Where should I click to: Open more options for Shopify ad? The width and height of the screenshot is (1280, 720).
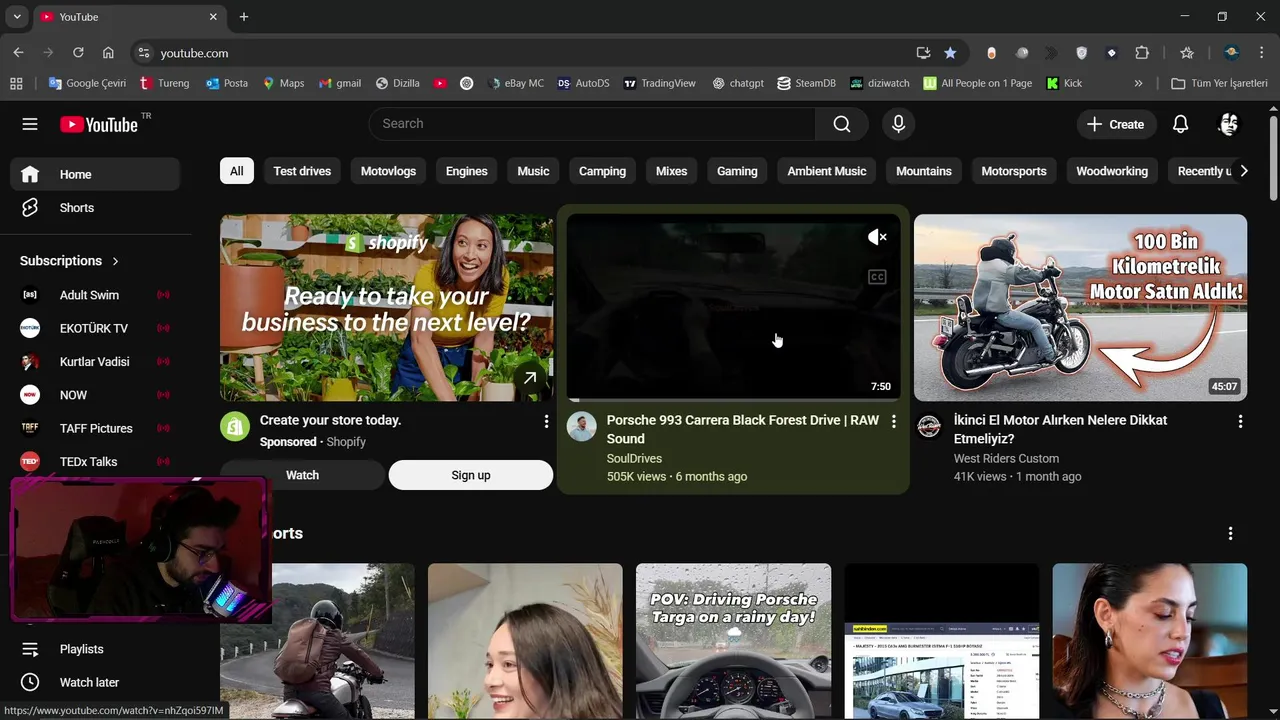click(x=546, y=422)
